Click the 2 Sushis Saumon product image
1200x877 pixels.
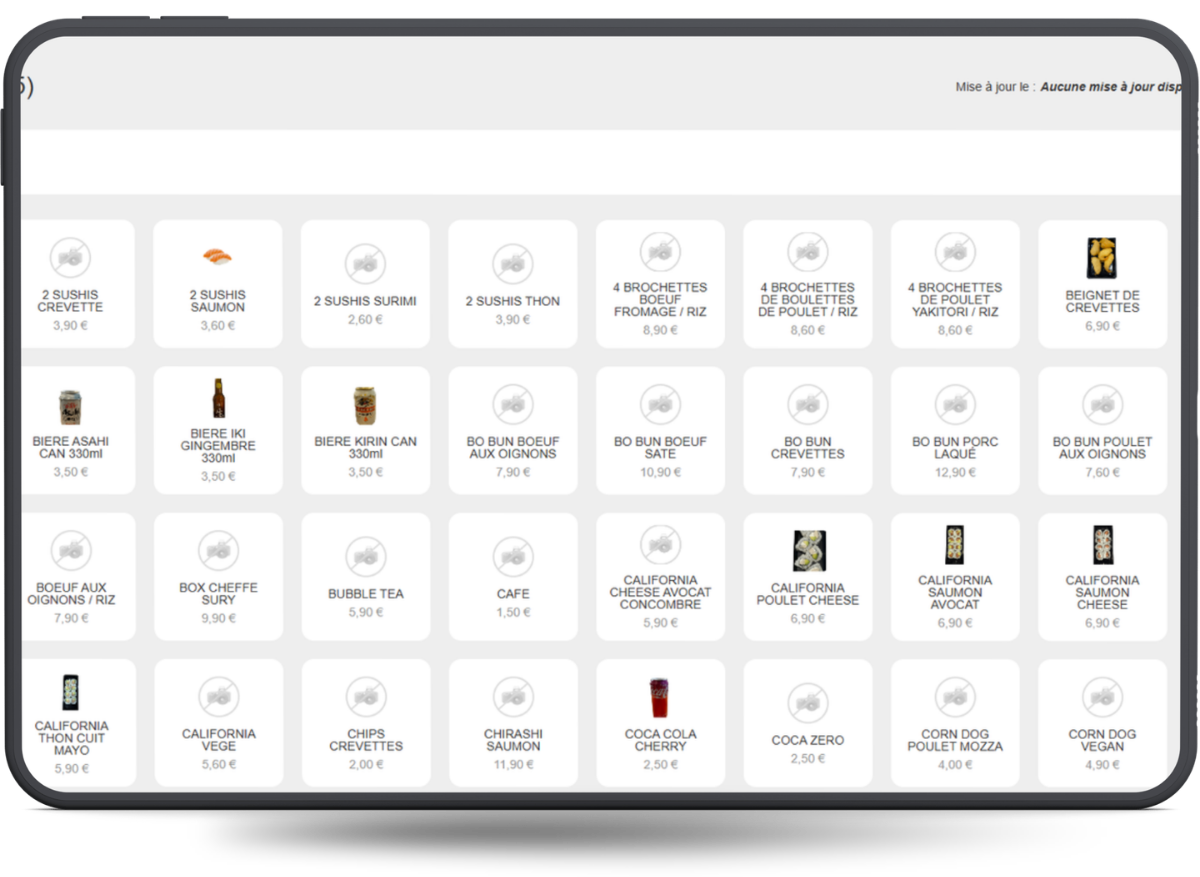(x=217, y=258)
